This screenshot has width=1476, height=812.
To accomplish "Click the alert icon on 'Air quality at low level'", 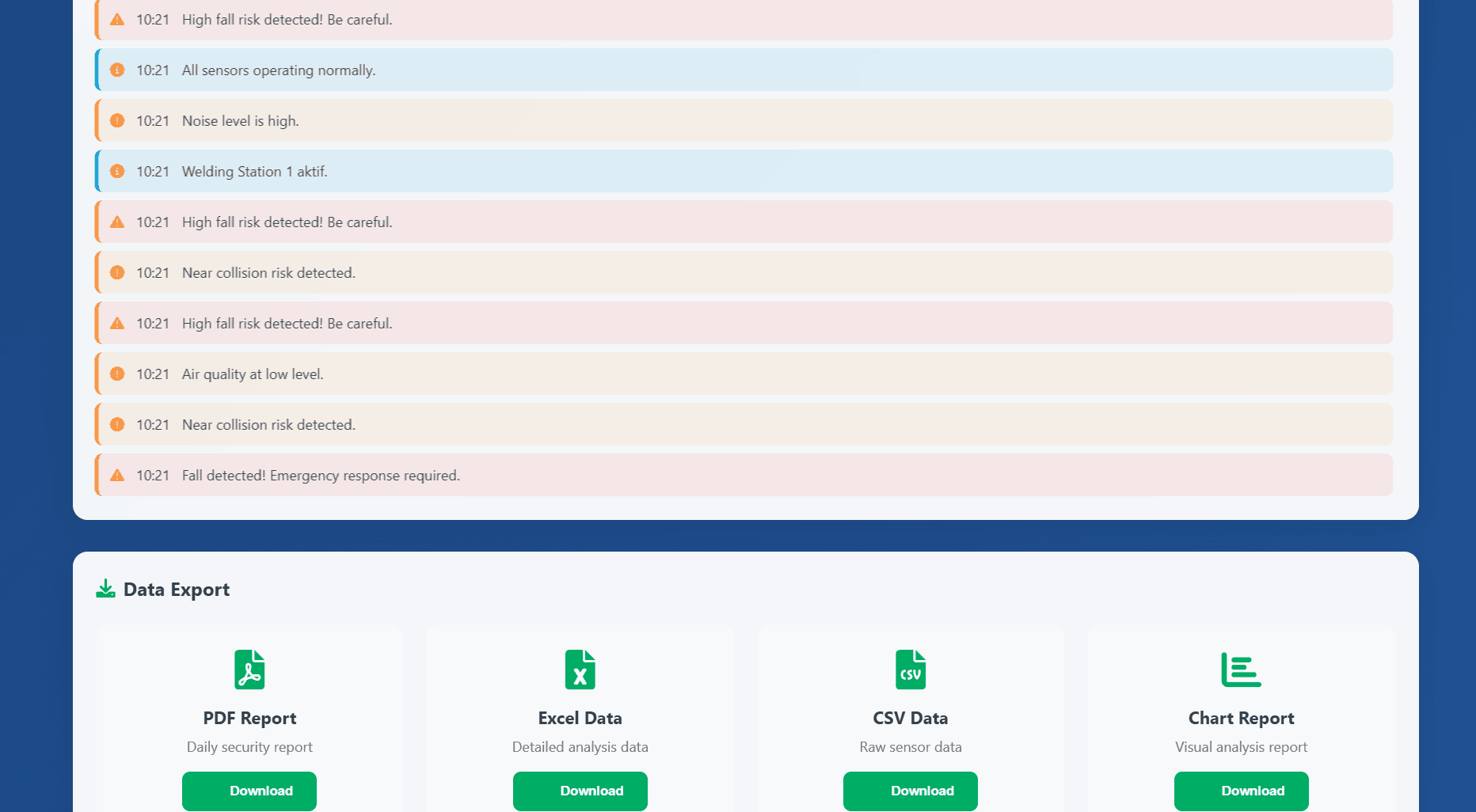I will click(x=116, y=374).
